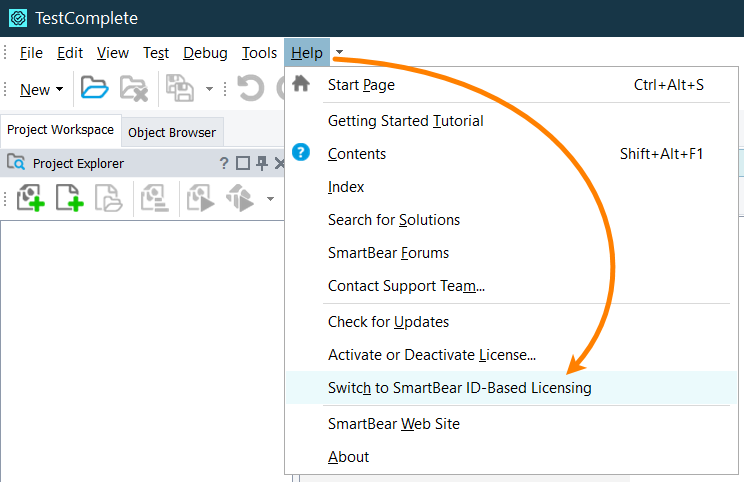This screenshot has width=744, height=482.
Task: Expand the run options dropdown in Project Explorer
Action: pyautogui.click(x=270, y=199)
